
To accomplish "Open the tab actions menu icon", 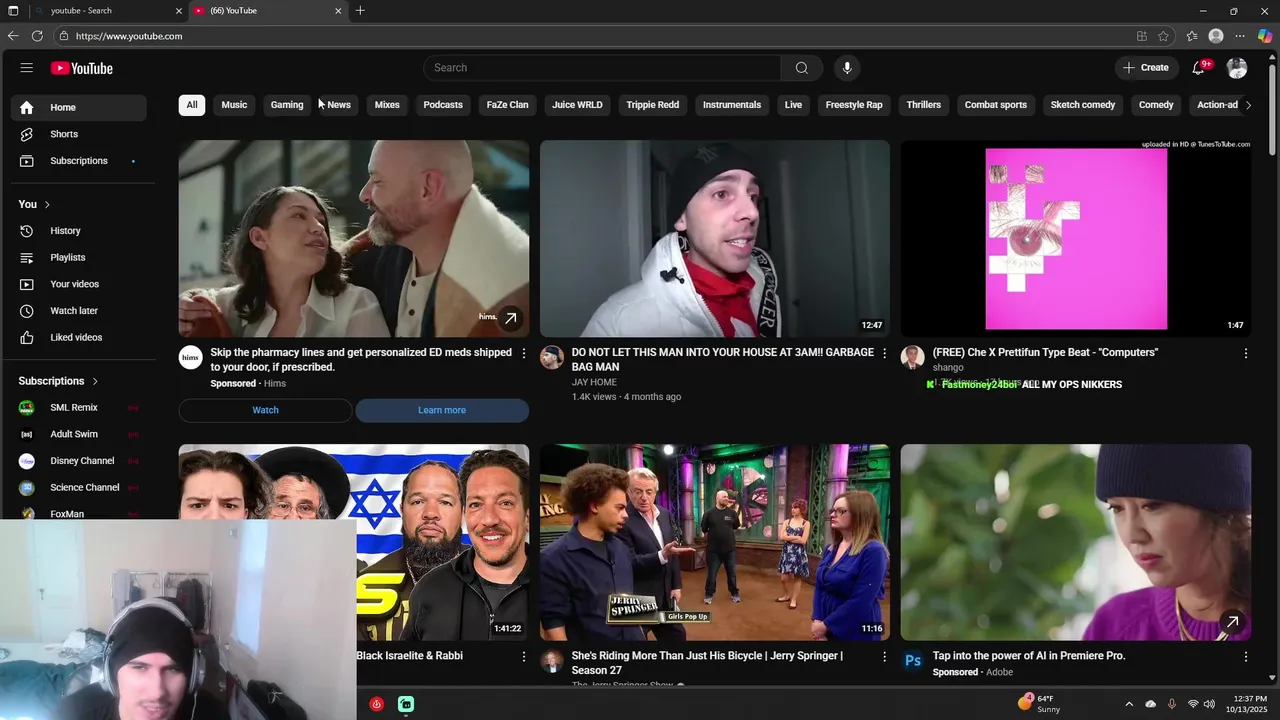I will coord(13,11).
